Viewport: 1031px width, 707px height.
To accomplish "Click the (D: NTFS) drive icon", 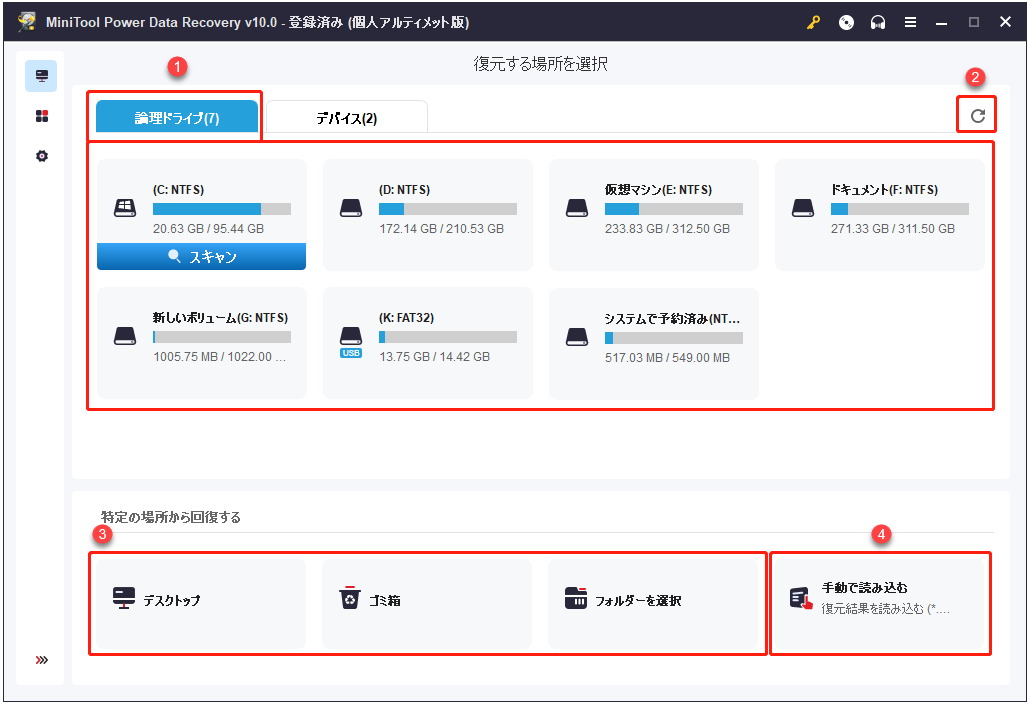I will pos(350,208).
